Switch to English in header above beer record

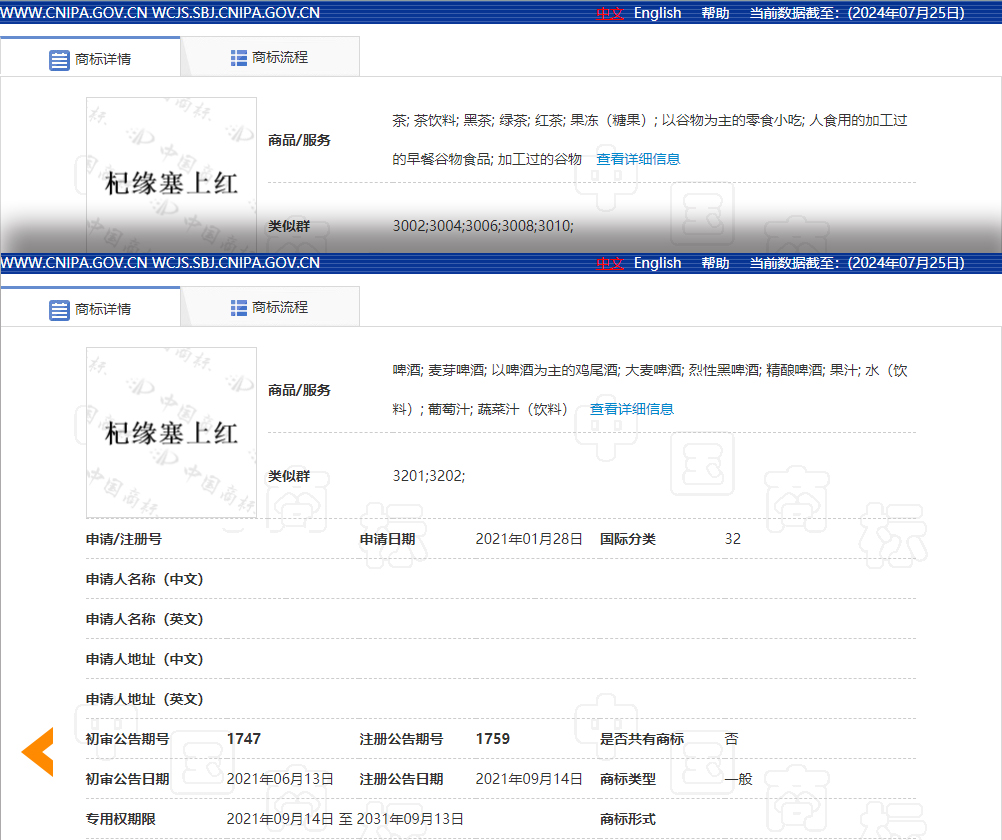pos(658,263)
